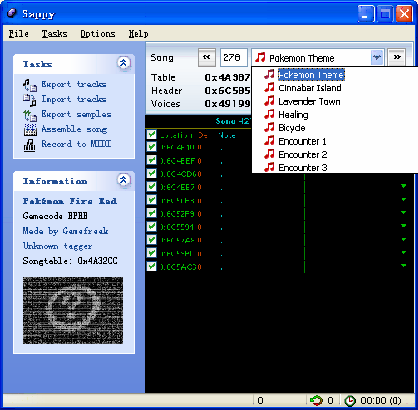Screen dimensions: 418x410
Task: Click the Sappy app icon in title bar
Action: (12, 13)
